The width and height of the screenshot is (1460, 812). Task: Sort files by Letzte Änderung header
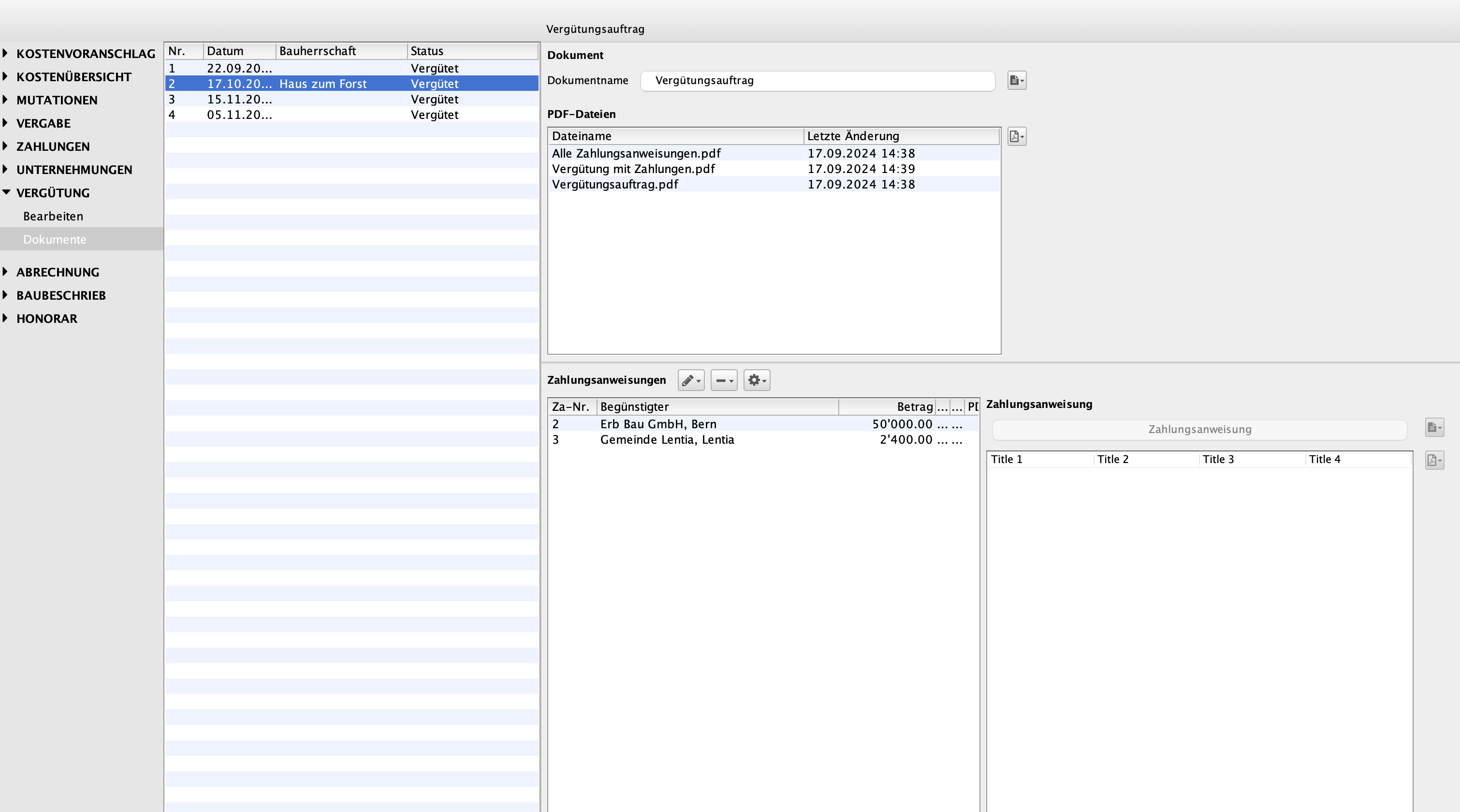[900, 136]
